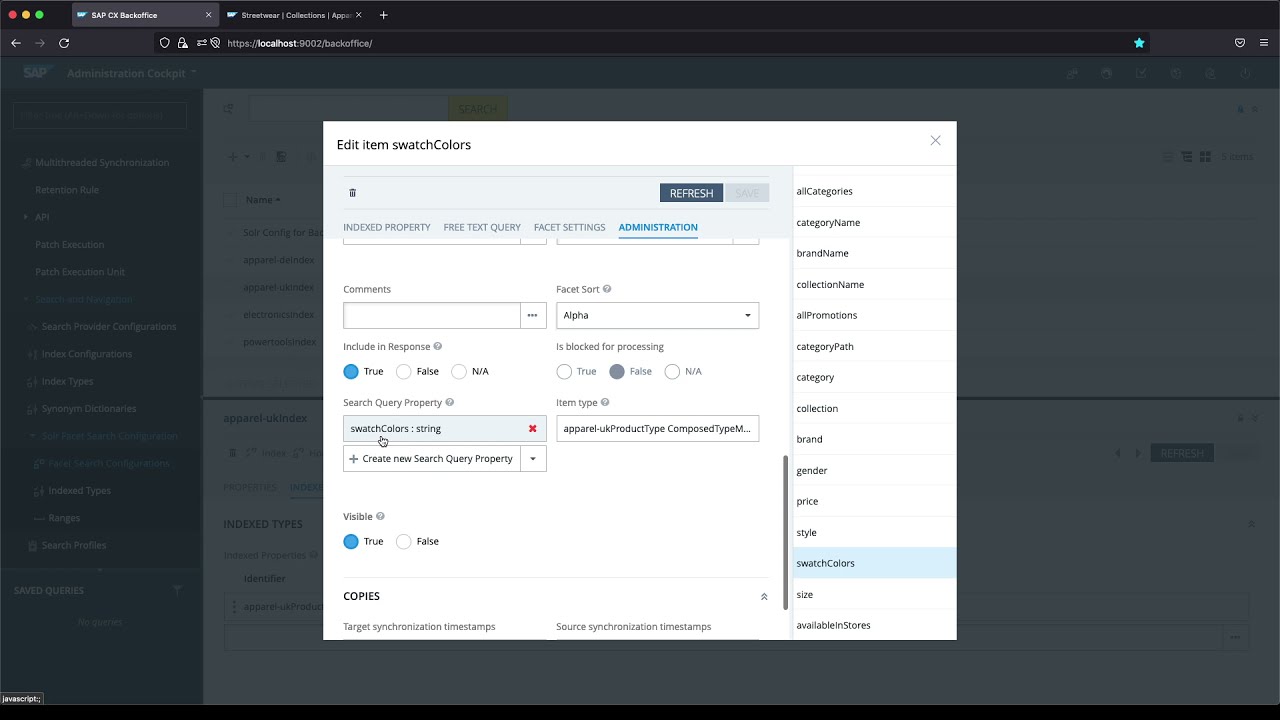Select allCategories in property list

(874, 191)
